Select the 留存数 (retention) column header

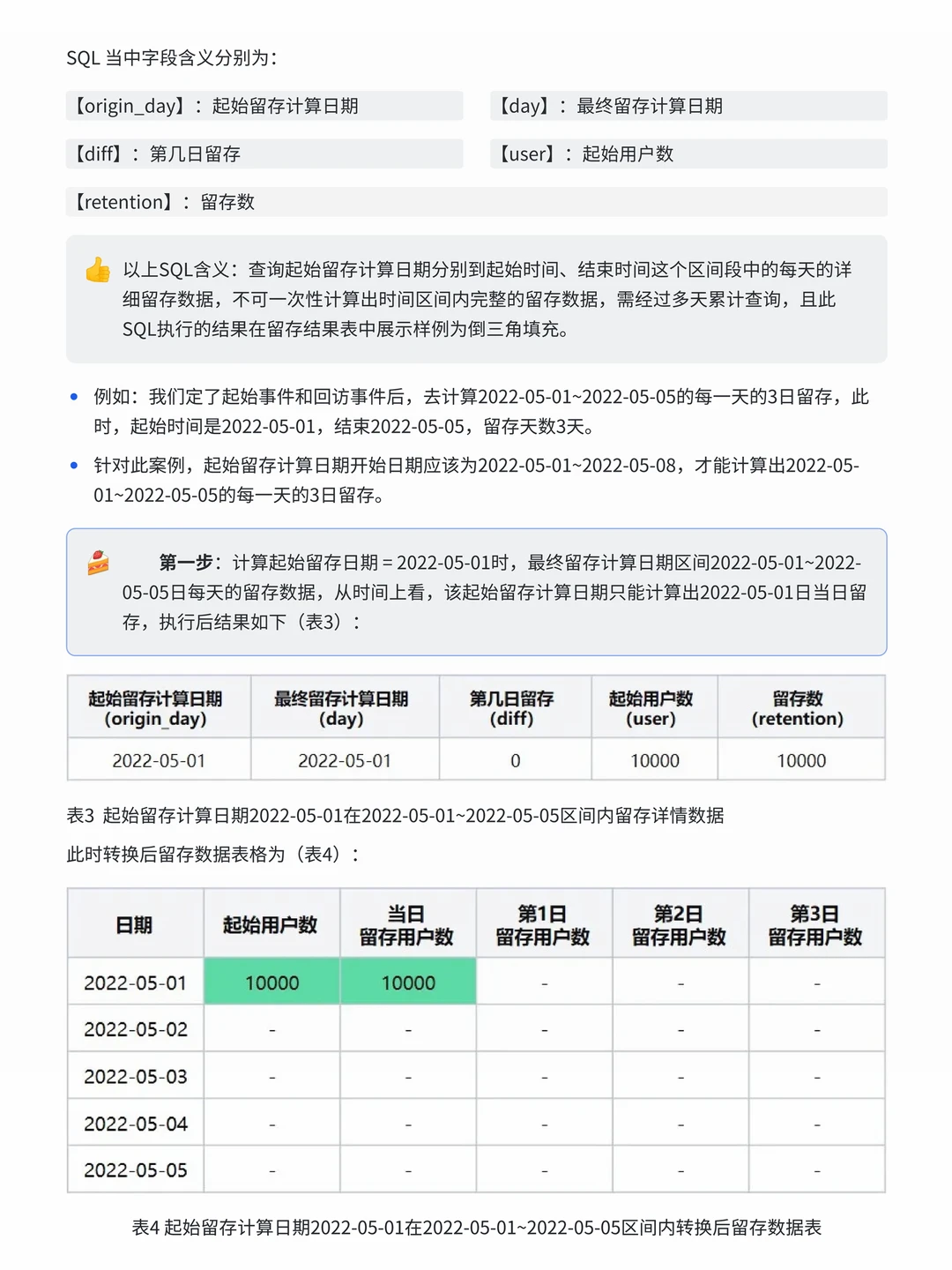click(800, 707)
